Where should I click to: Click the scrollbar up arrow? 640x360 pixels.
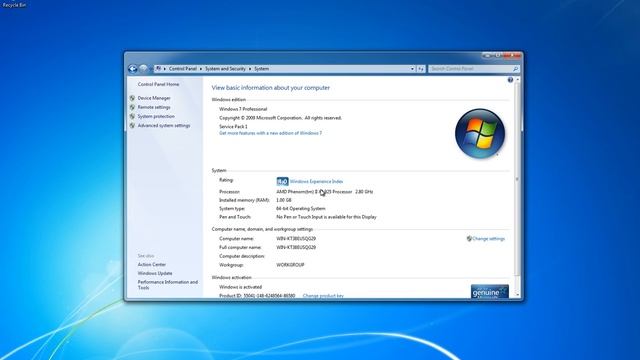coord(518,80)
